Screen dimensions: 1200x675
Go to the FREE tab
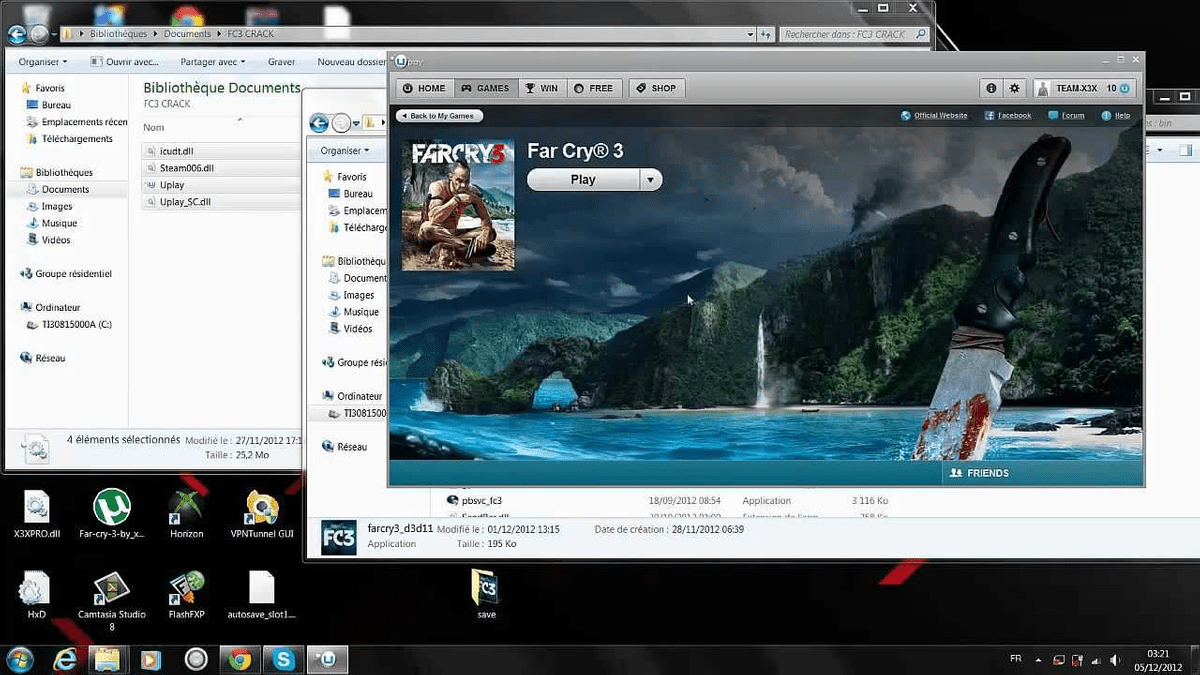593,88
